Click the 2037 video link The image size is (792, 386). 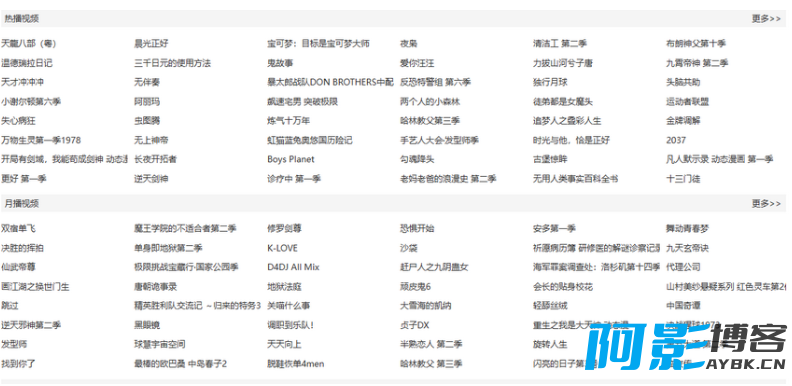676,140
